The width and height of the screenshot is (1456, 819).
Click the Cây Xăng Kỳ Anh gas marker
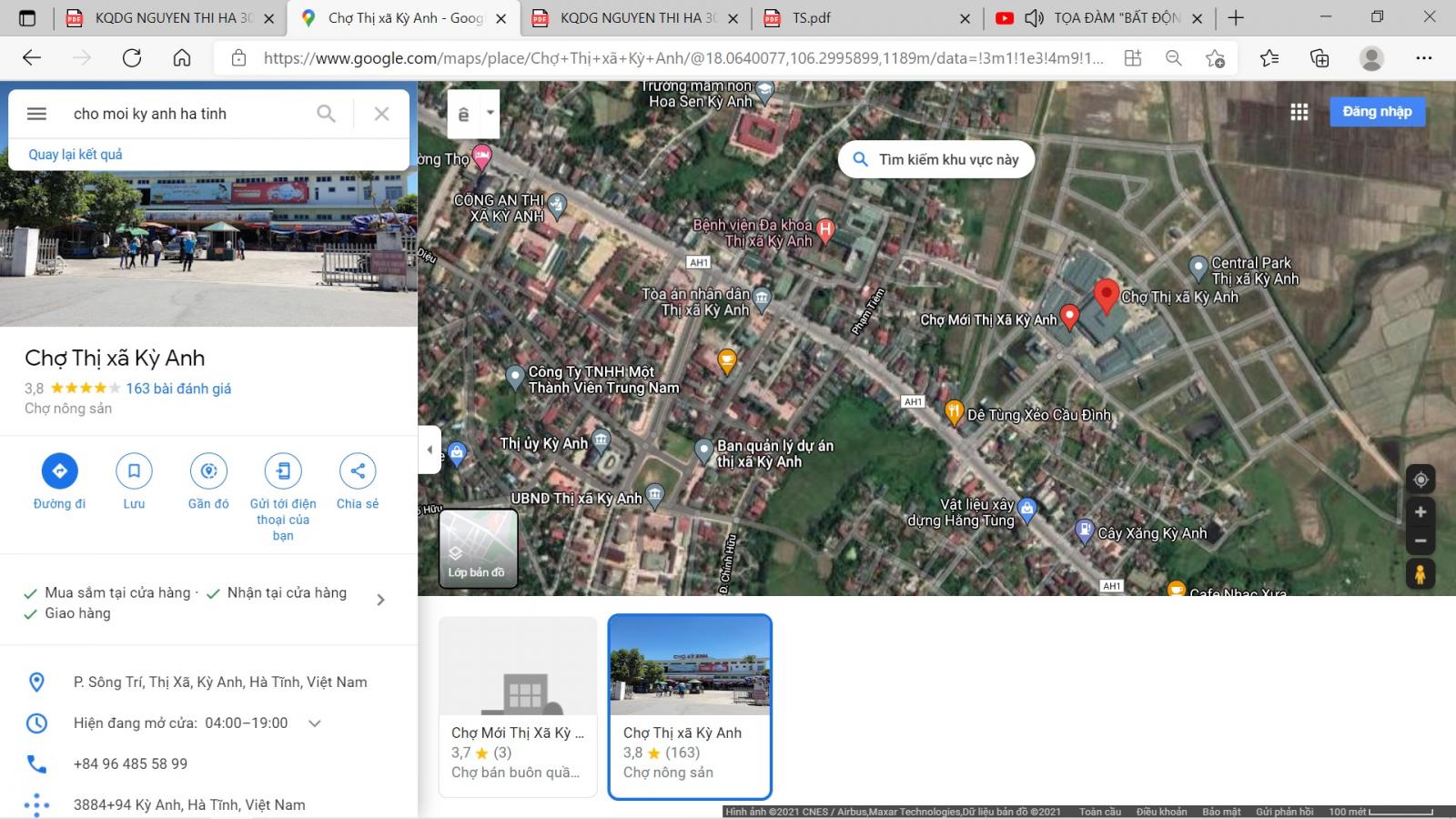point(1084,530)
